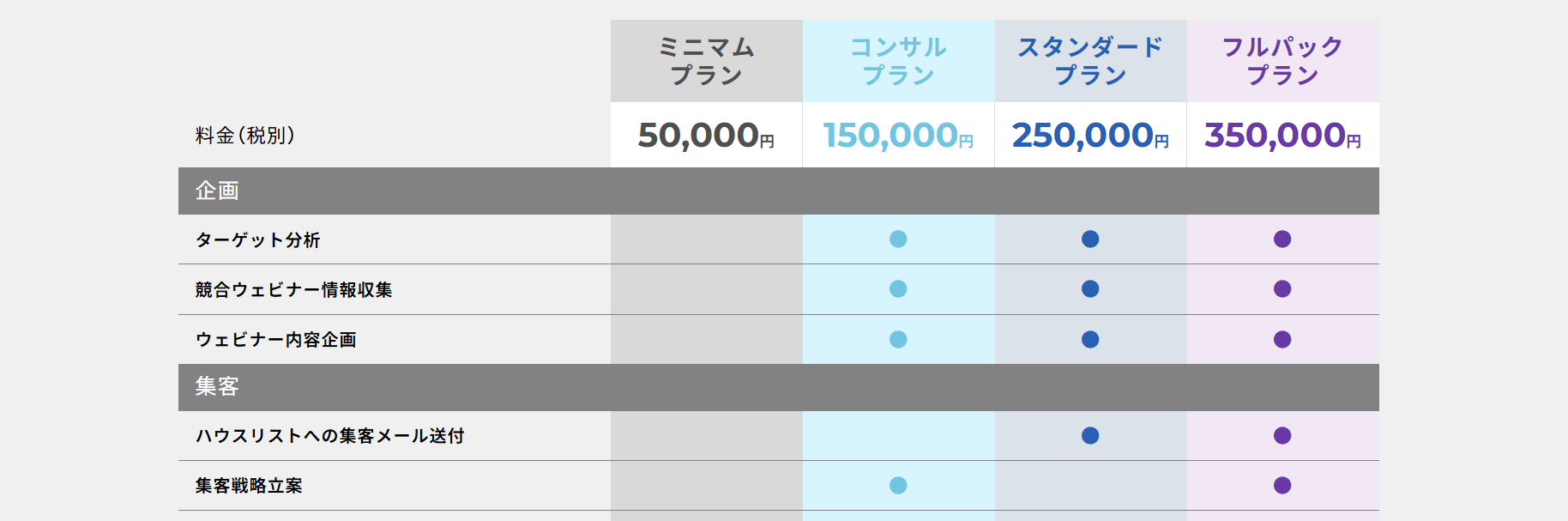
Task: Click the 350,000円 price
Action: (x=1283, y=135)
